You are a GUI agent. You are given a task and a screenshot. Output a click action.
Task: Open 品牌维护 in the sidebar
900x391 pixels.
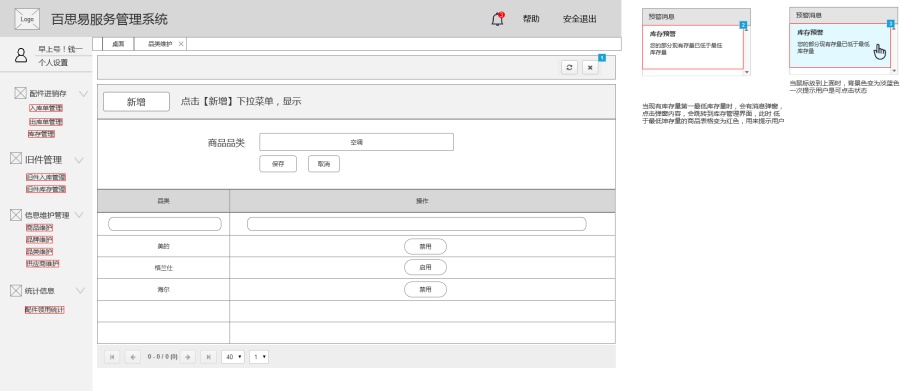click(x=40, y=239)
